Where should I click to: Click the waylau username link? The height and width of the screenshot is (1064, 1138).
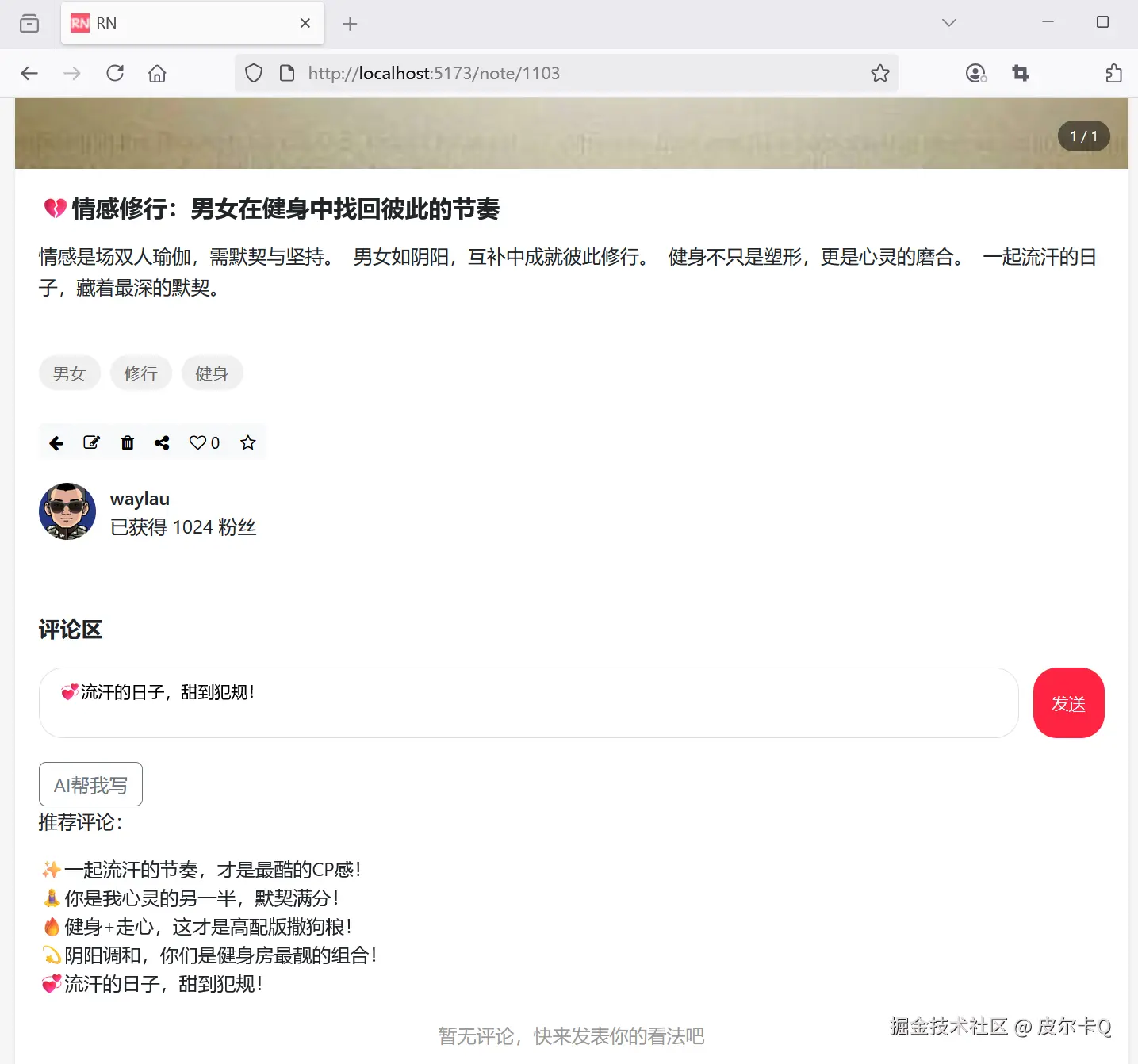point(140,499)
